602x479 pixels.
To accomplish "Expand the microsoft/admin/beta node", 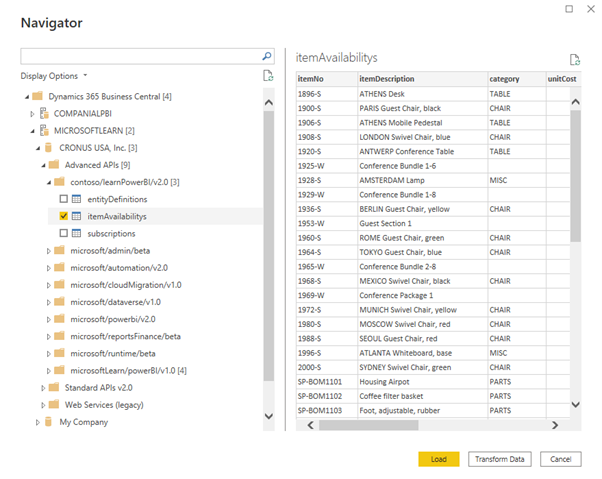I will point(48,251).
